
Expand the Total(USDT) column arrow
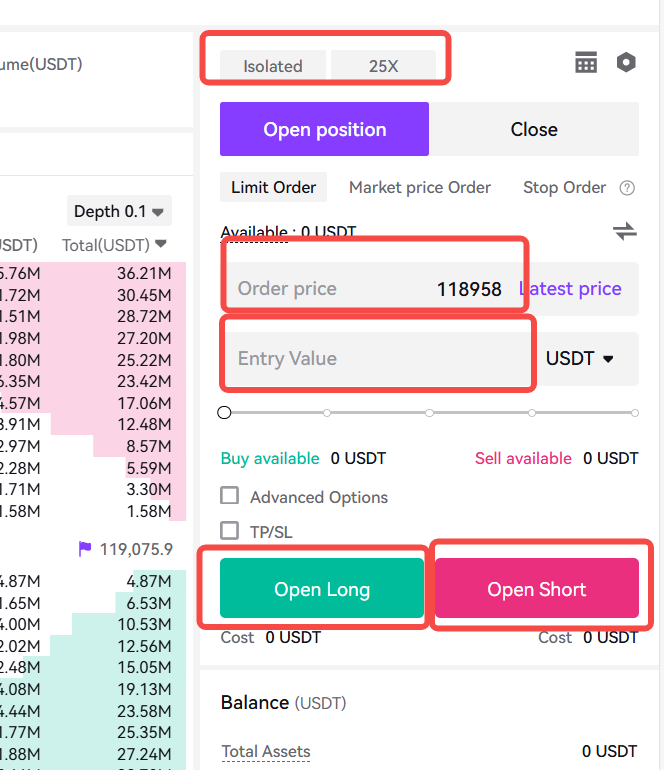[x=161, y=244]
